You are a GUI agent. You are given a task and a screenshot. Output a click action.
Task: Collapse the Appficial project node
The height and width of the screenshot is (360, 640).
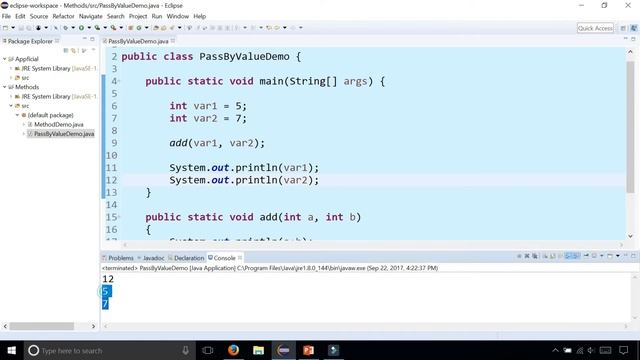[x=4, y=59]
